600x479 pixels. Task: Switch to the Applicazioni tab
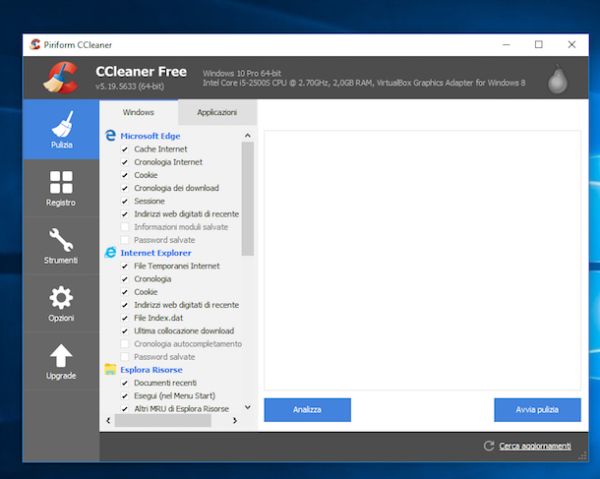(217, 113)
